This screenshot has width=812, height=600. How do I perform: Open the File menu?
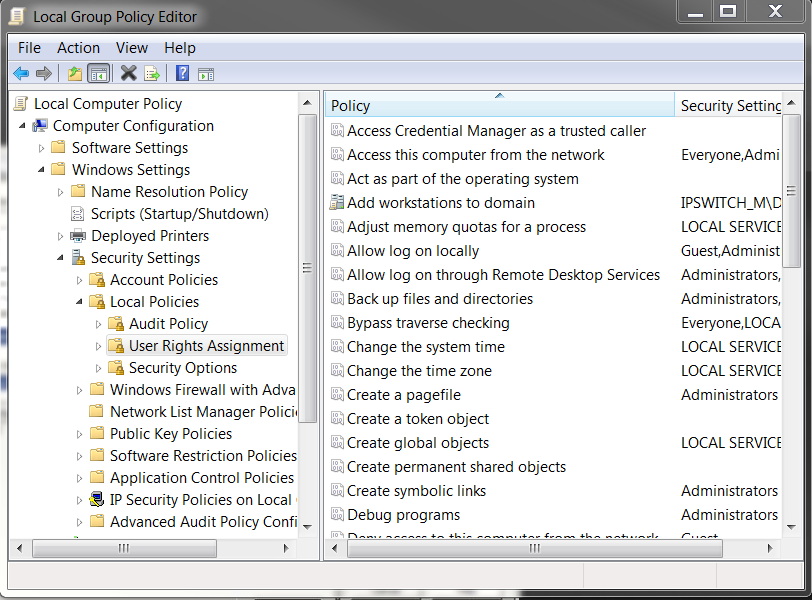coord(29,48)
